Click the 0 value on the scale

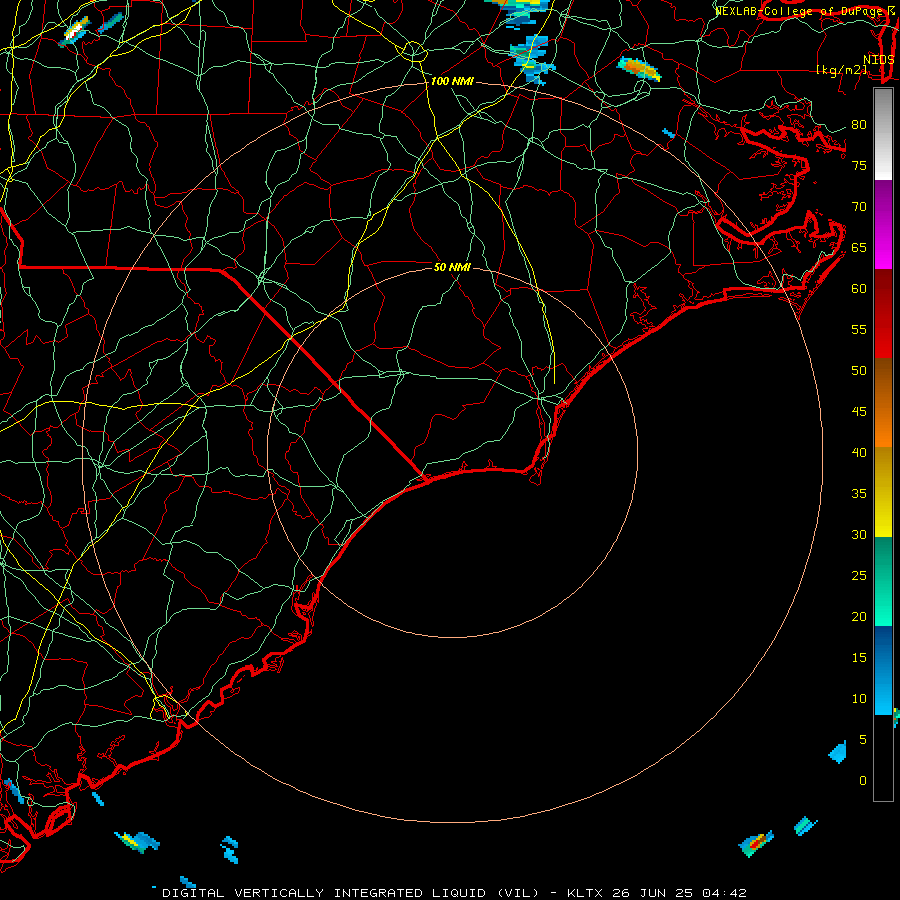click(863, 781)
